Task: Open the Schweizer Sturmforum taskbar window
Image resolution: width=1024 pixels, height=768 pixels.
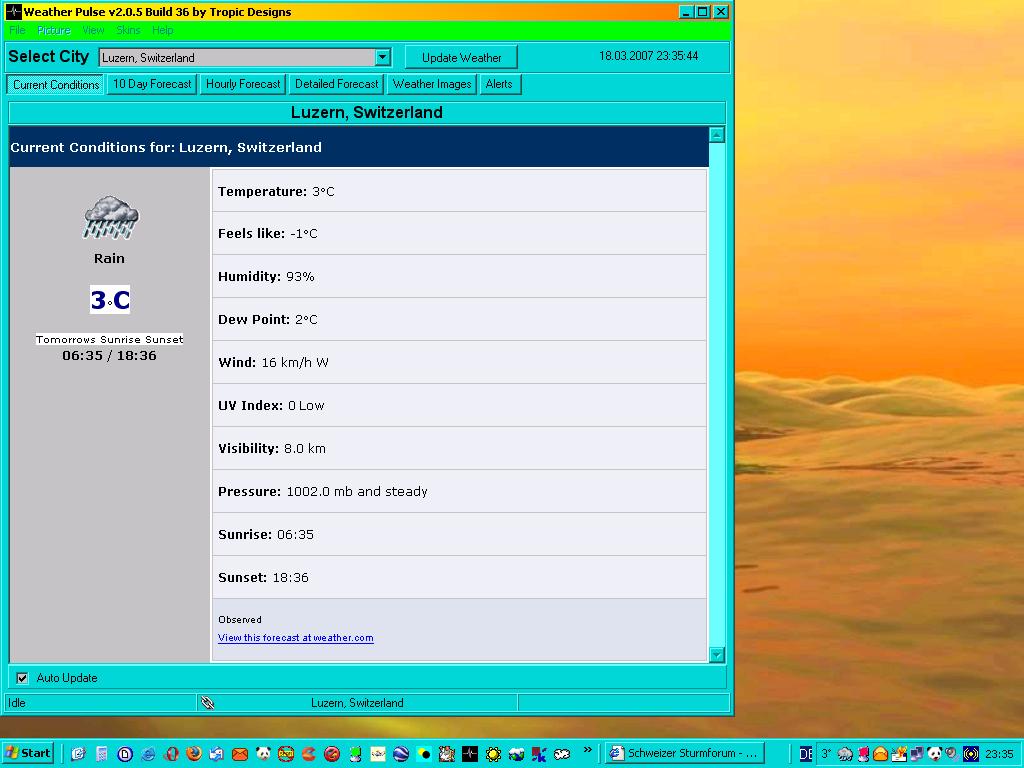Action: click(685, 754)
